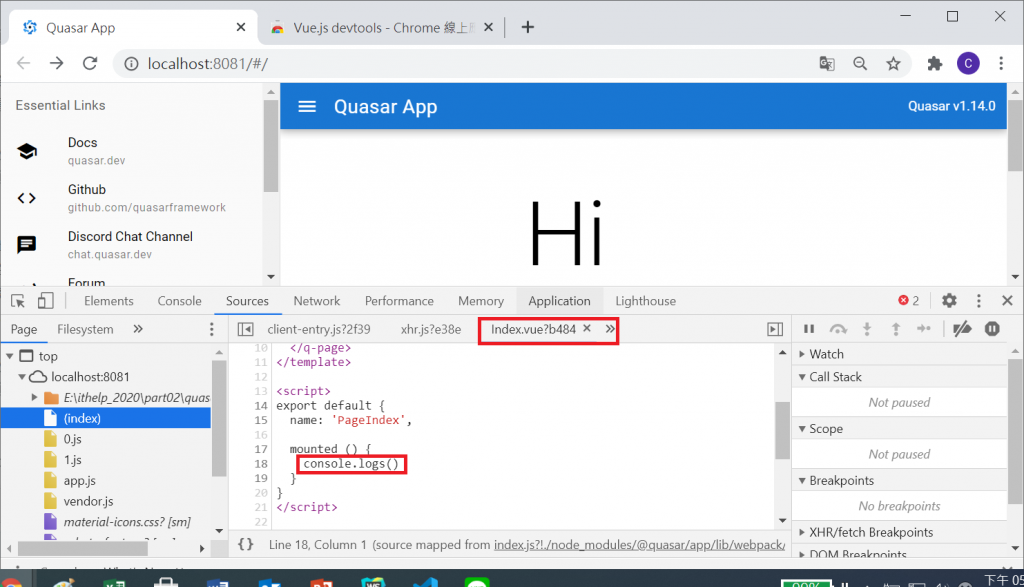Open a new browser tab
The image size is (1024, 587).
528,27
